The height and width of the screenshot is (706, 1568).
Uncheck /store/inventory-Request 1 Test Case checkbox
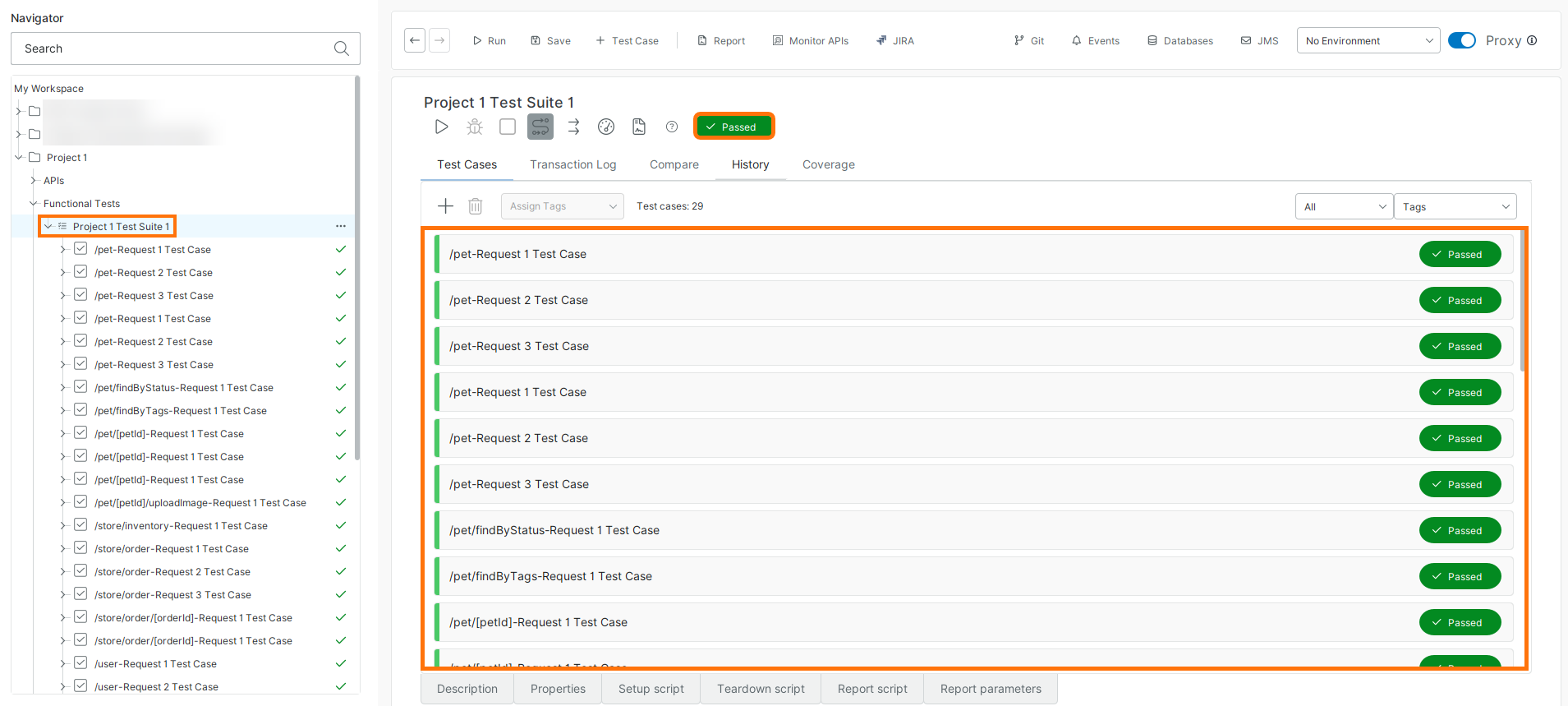pyautogui.click(x=80, y=525)
